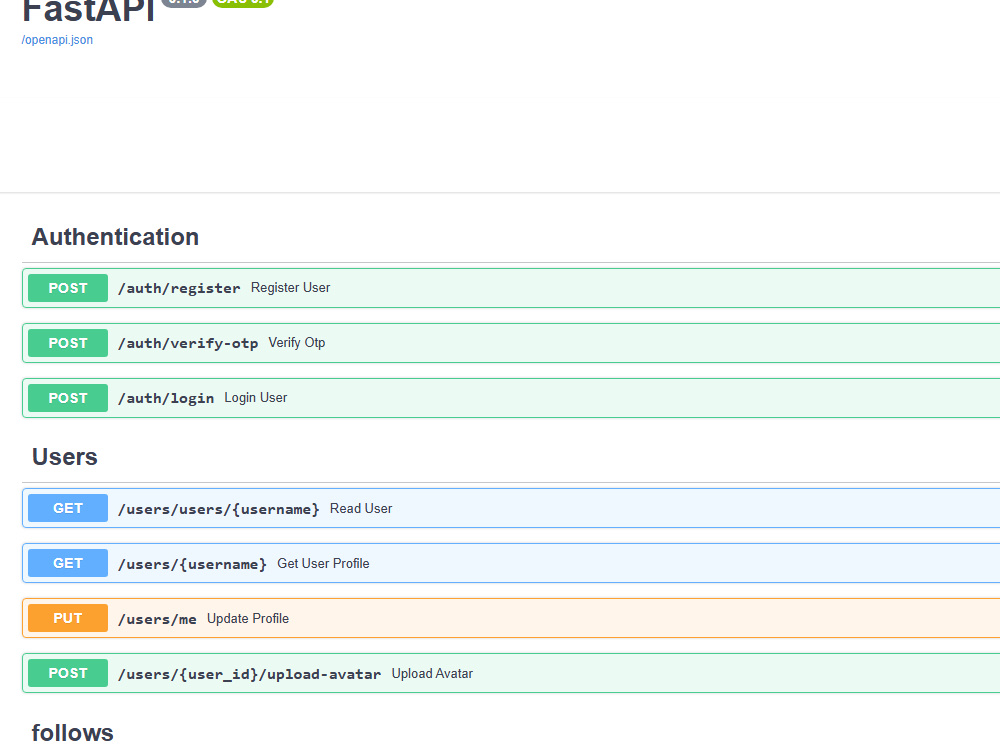Viewport: 1000px width, 750px height.
Task: Click the FastAPI title heading
Action: (89, 11)
